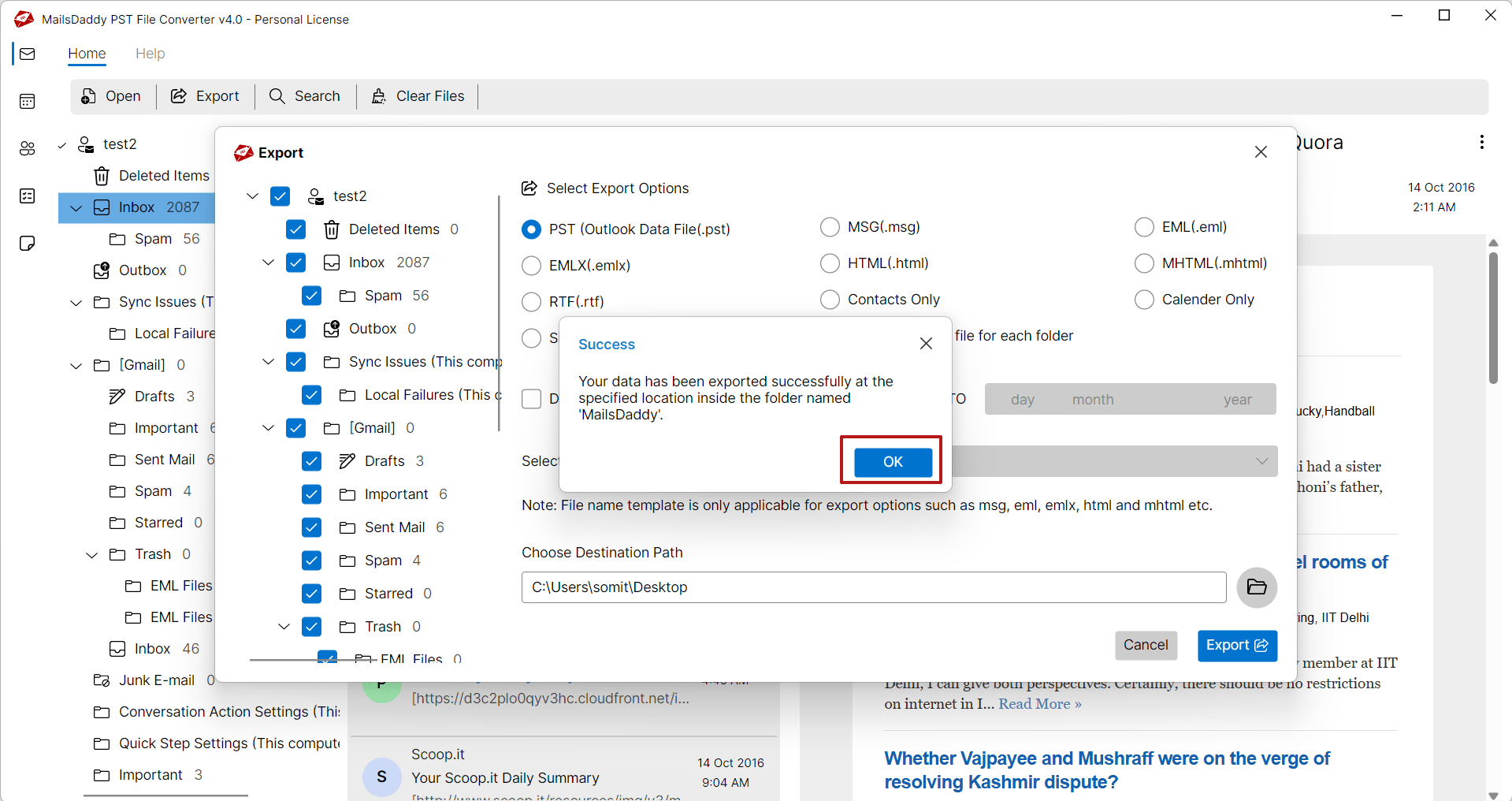This screenshot has width=1512, height=801.
Task: Select EMLX(.emlx) export format
Action: (x=532, y=266)
